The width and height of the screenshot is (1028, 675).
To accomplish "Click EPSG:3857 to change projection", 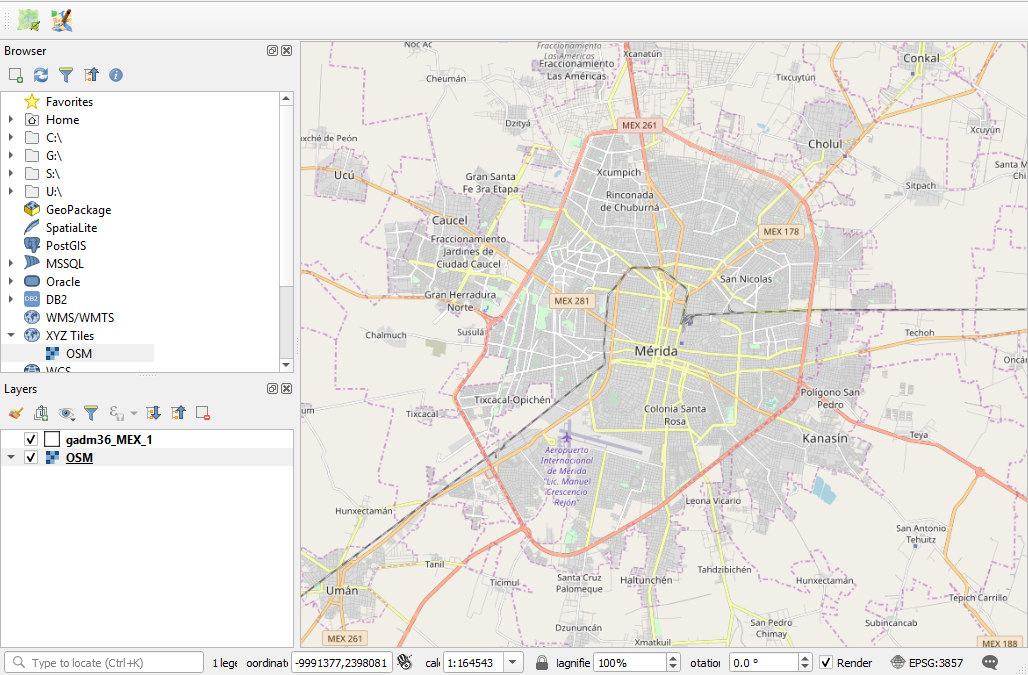I will 938,661.
